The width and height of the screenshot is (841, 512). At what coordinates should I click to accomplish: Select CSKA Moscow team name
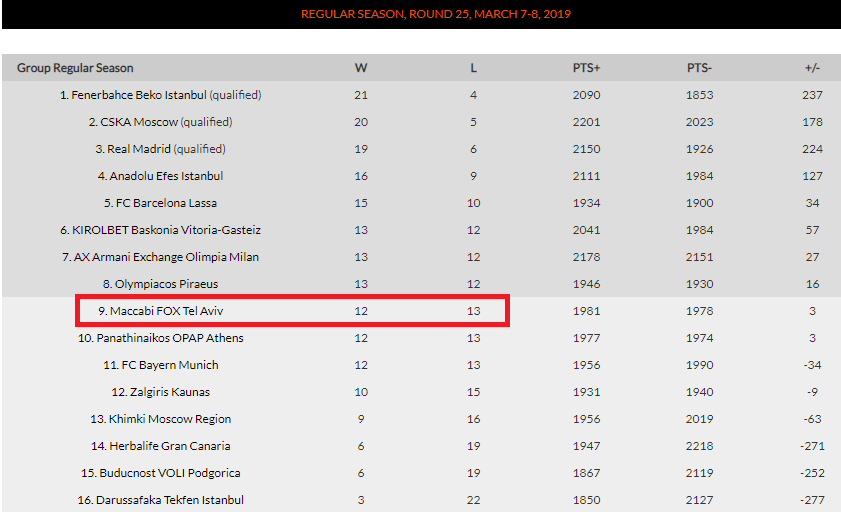coord(139,122)
